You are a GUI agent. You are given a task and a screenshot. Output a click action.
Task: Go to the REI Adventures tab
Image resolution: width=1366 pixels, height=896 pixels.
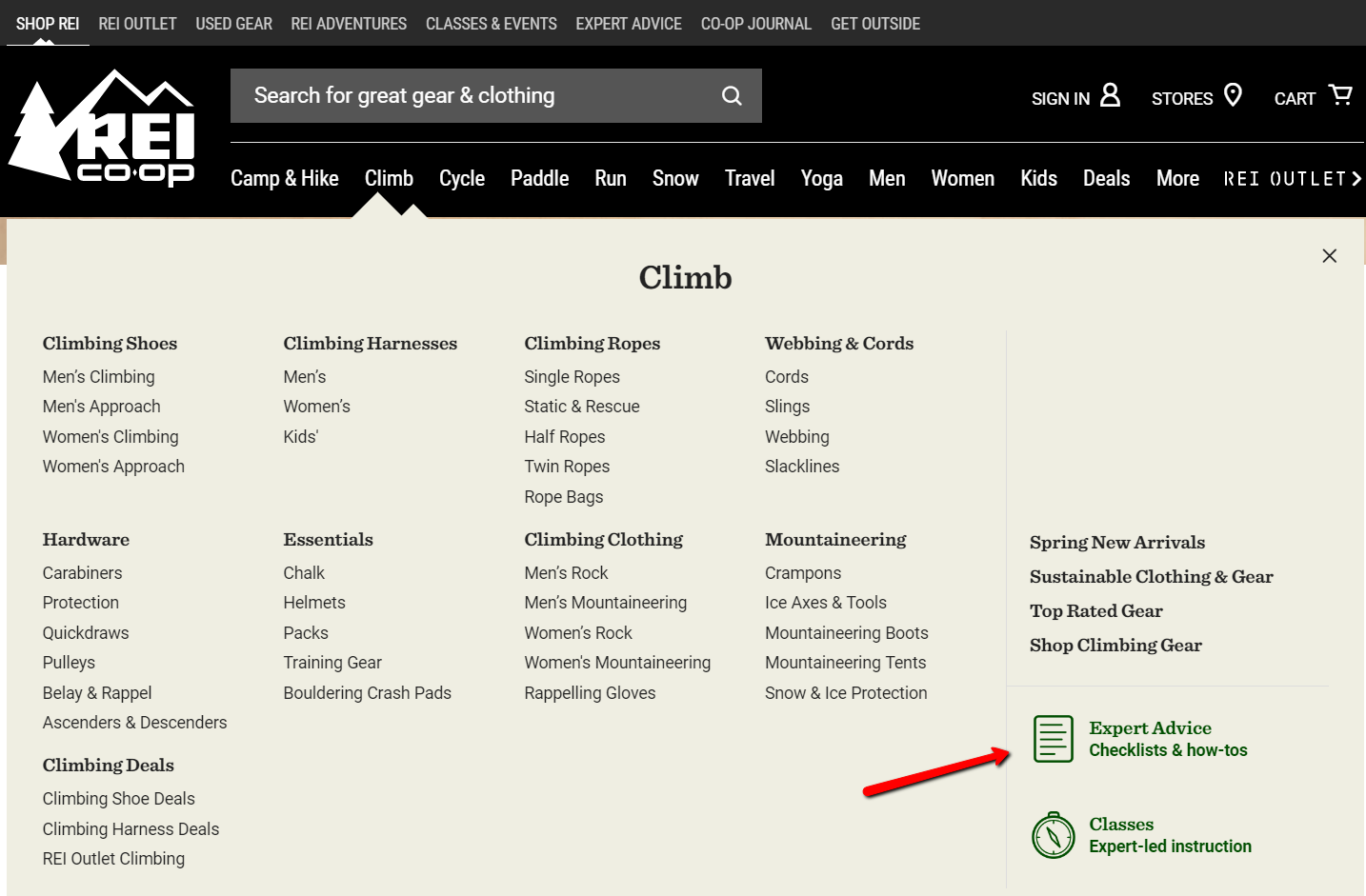tap(349, 24)
